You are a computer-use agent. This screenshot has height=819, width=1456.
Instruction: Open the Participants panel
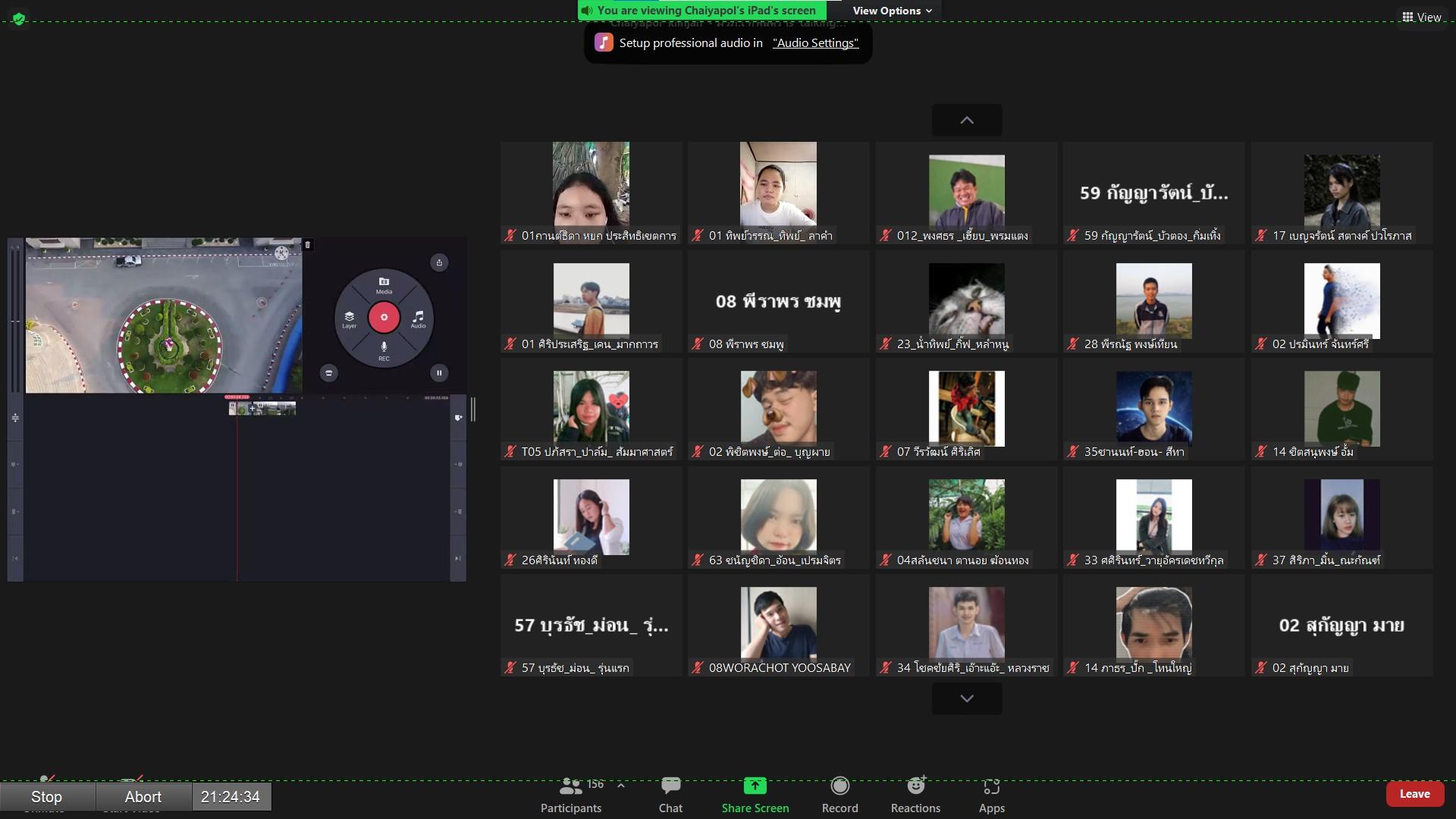(x=571, y=795)
